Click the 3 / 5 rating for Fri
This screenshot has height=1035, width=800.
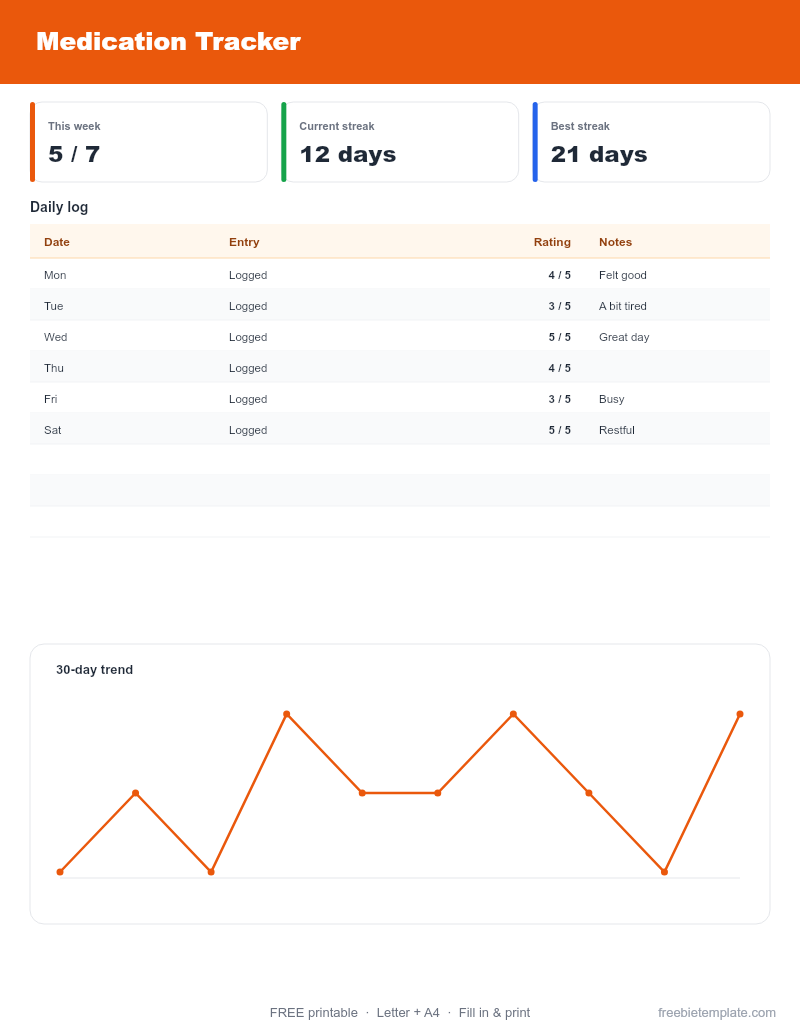(560, 399)
